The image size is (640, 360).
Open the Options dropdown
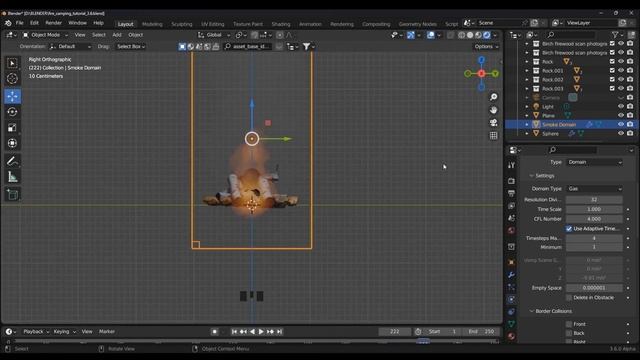(x=486, y=47)
